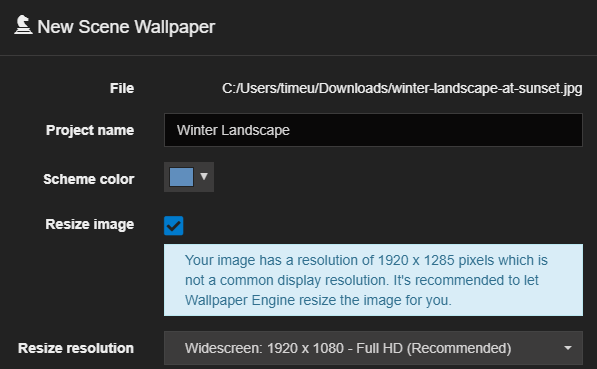The width and height of the screenshot is (597, 369).
Task: Place the cursor after the Winter Landscape text
Action: [x=291, y=130]
